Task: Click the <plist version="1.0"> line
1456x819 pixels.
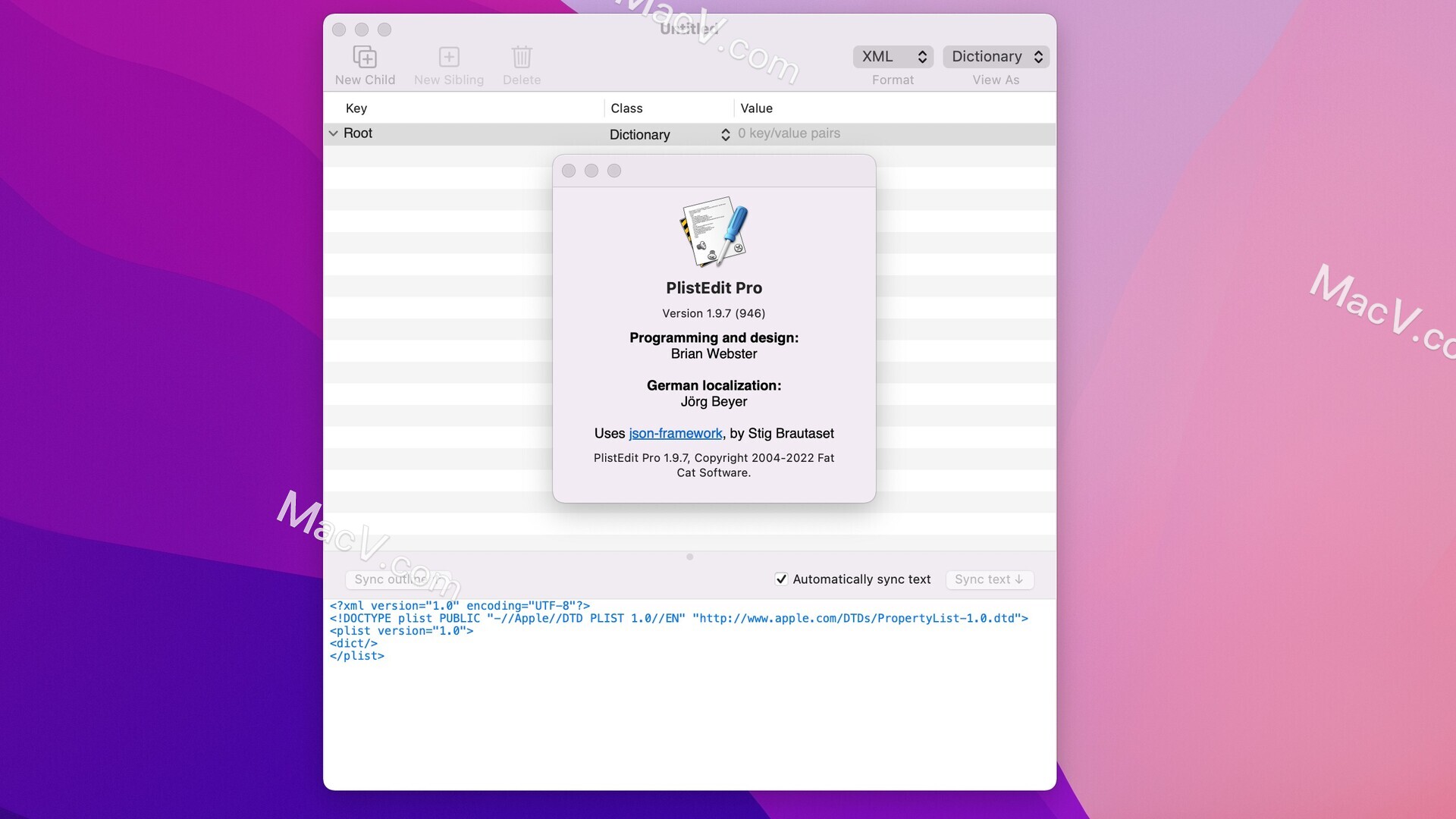Action: (x=401, y=631)
